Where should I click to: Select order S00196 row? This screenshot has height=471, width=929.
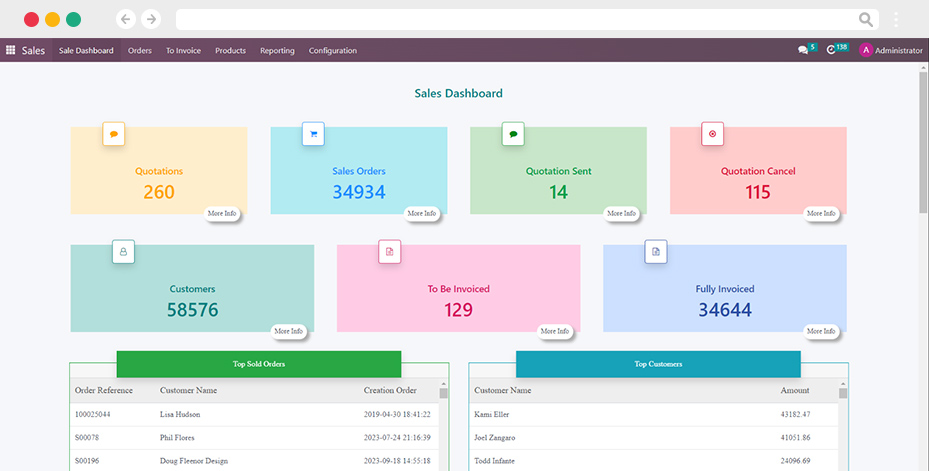tap(254, 461)
